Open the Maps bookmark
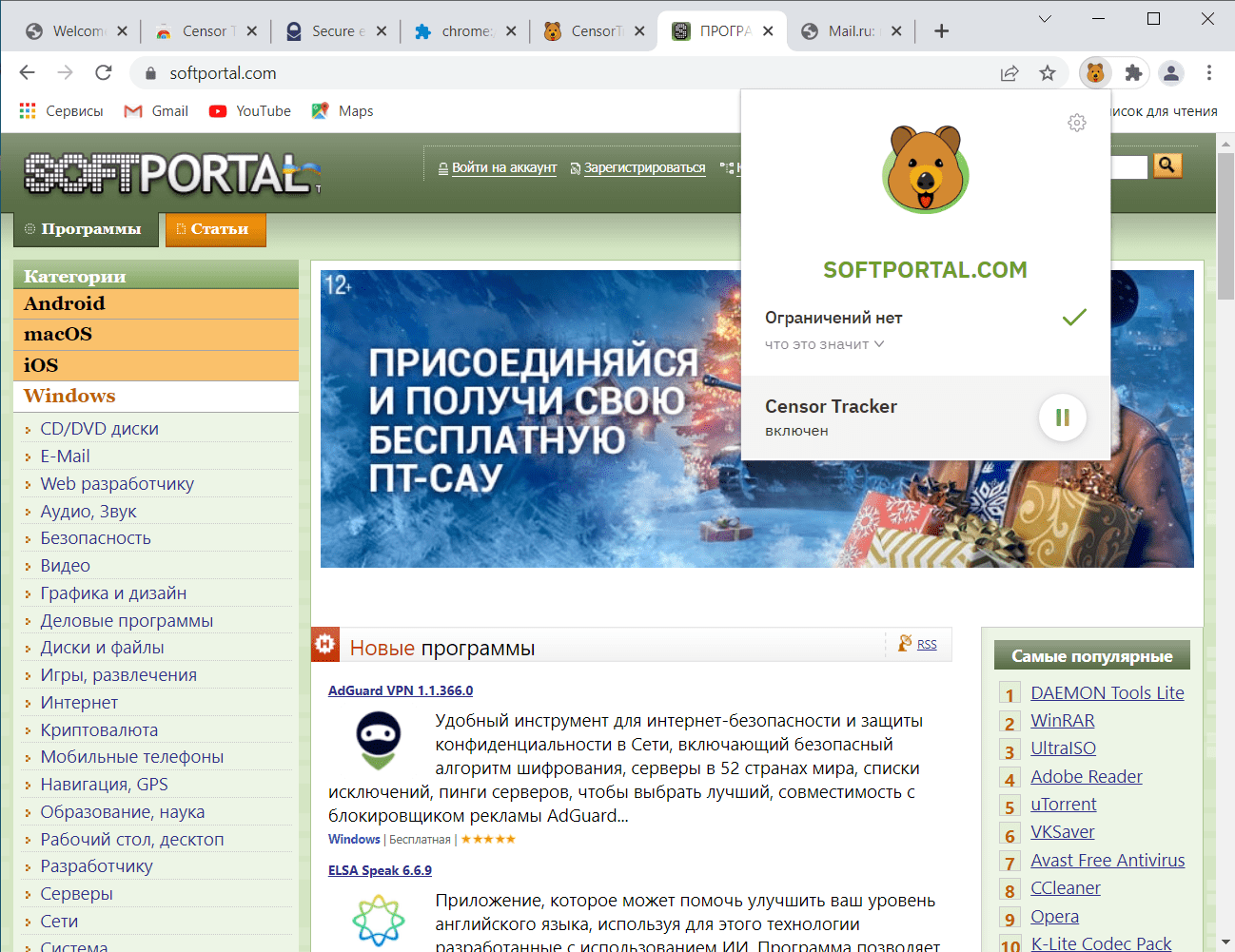 point(343,111)
